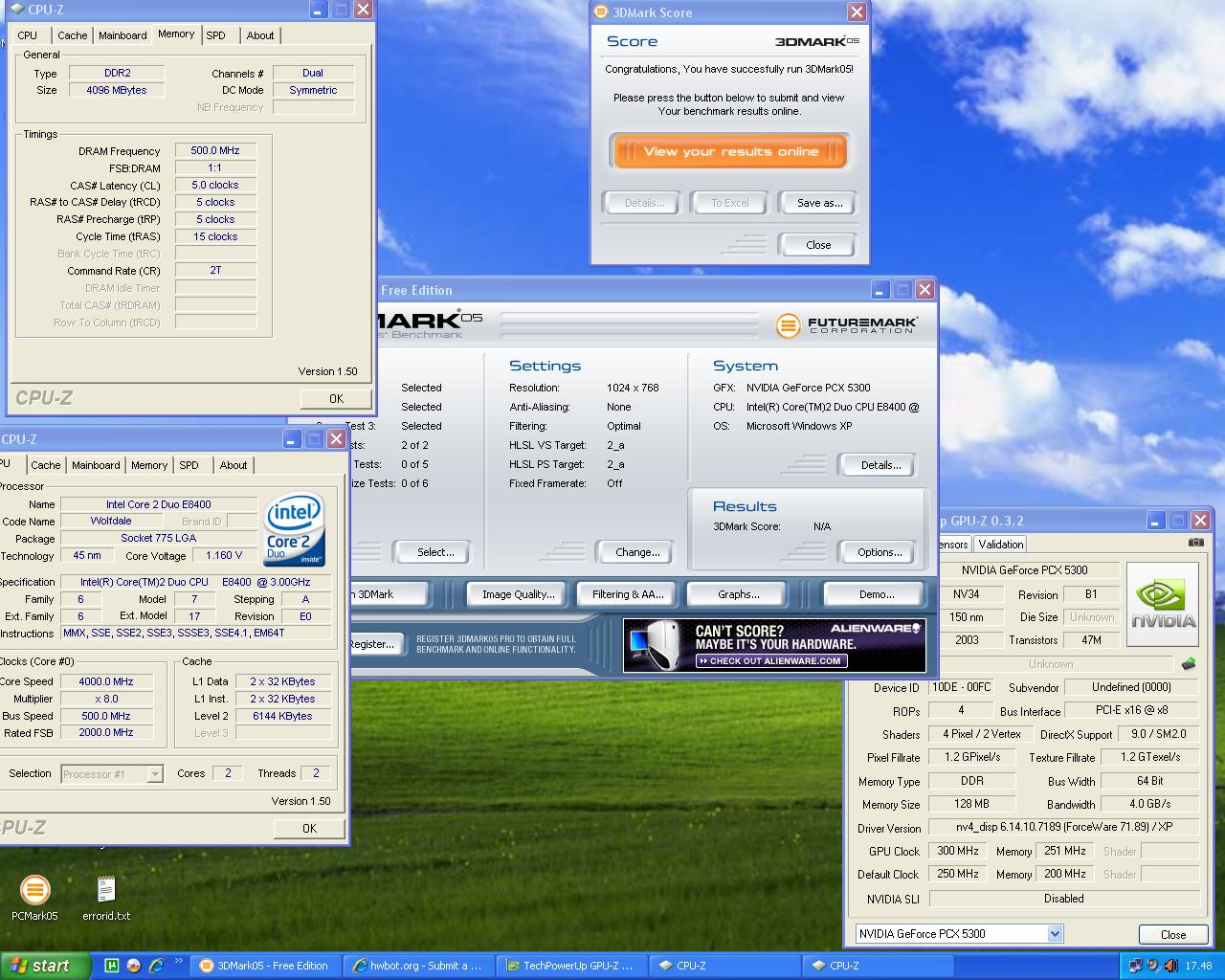Viewport: 1225px width, 980px height.
Task: Open the Processor #1 selection dropdown
Action: pyautogui.click(x=155, y=774)
